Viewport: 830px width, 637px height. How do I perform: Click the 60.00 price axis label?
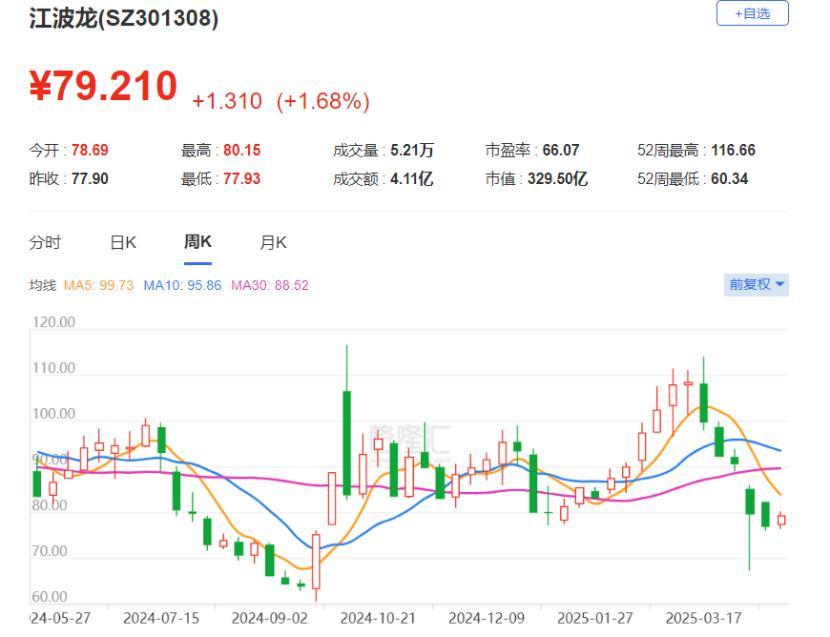click(x=50, y=597)
